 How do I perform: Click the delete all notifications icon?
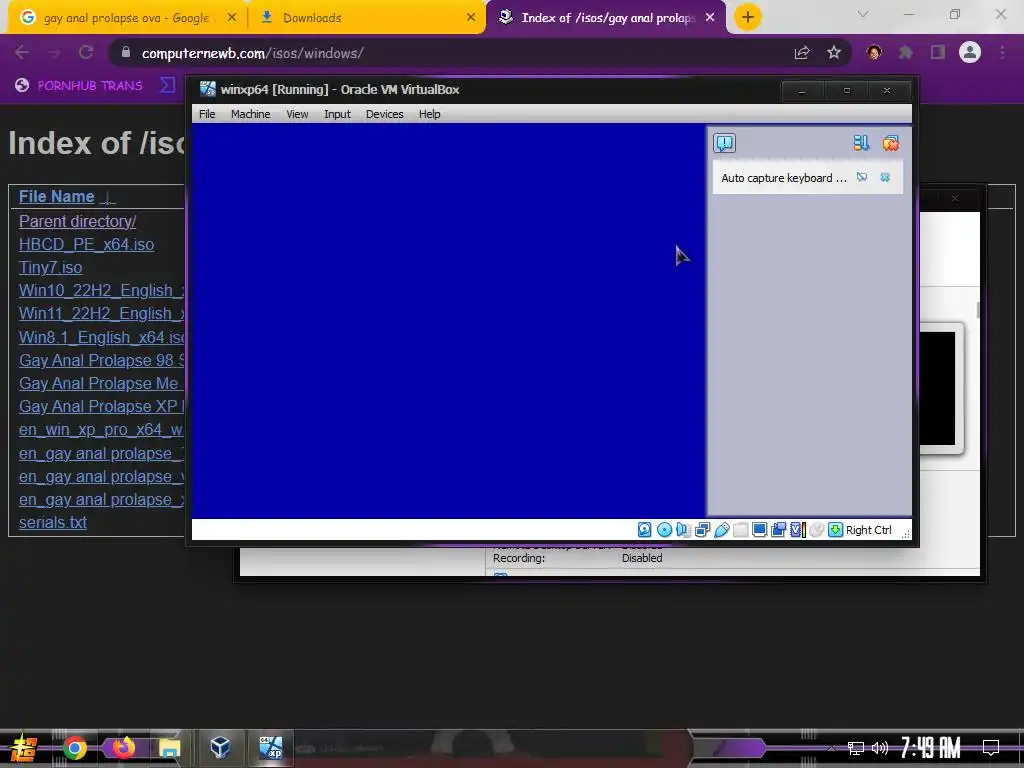(x=891, y=143)
